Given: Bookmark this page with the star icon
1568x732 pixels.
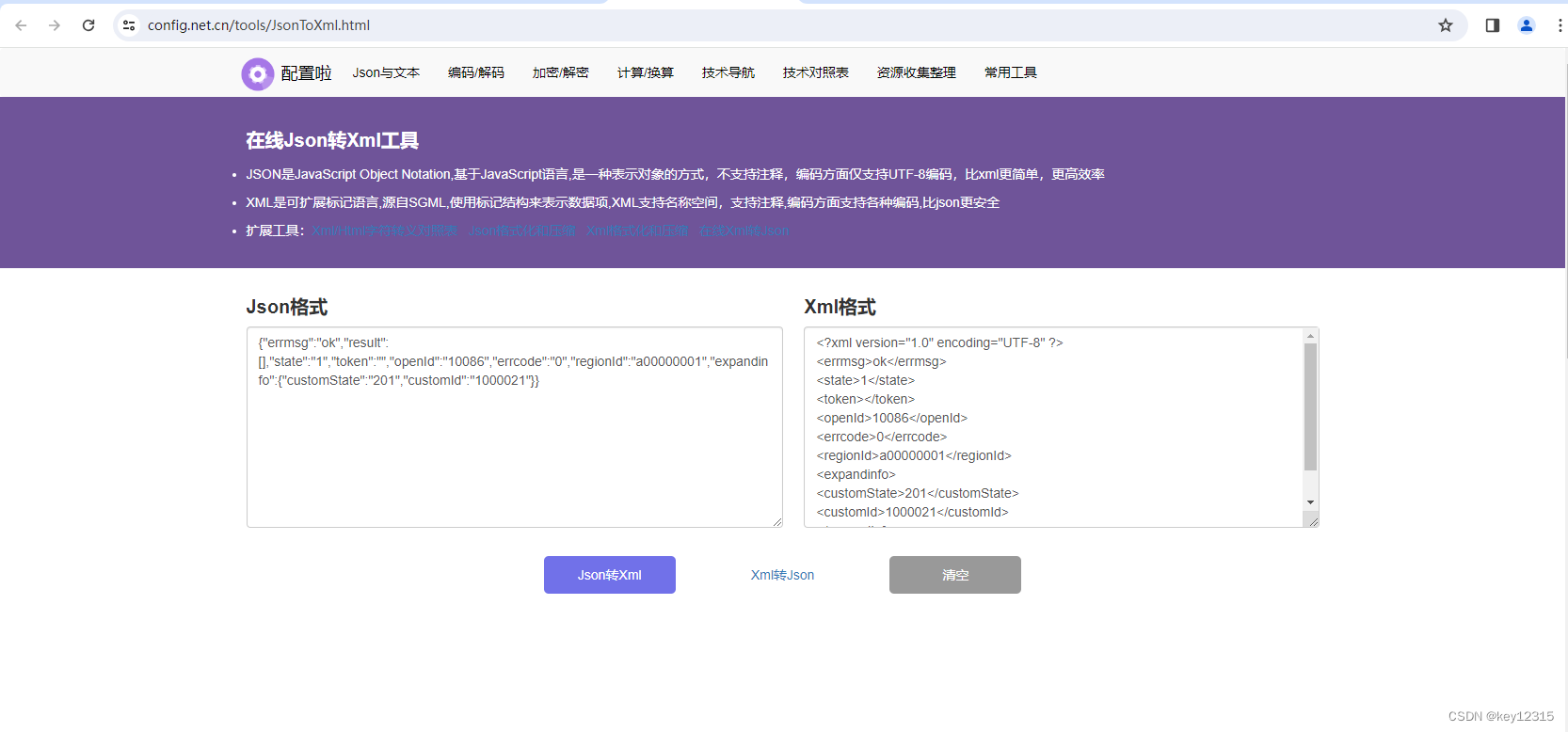Looking at the screenshot, I should coord(1446,25).
